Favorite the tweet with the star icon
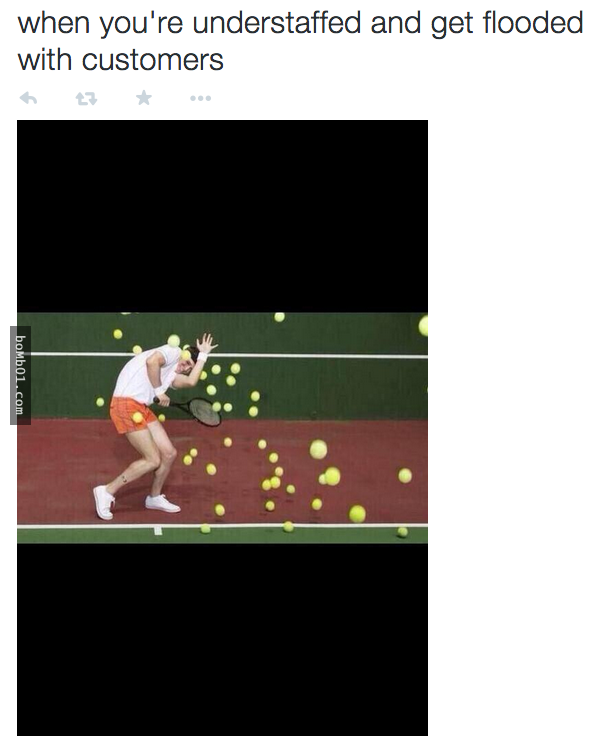This screenshot has width=600, height=751. [x=144, y=98]
